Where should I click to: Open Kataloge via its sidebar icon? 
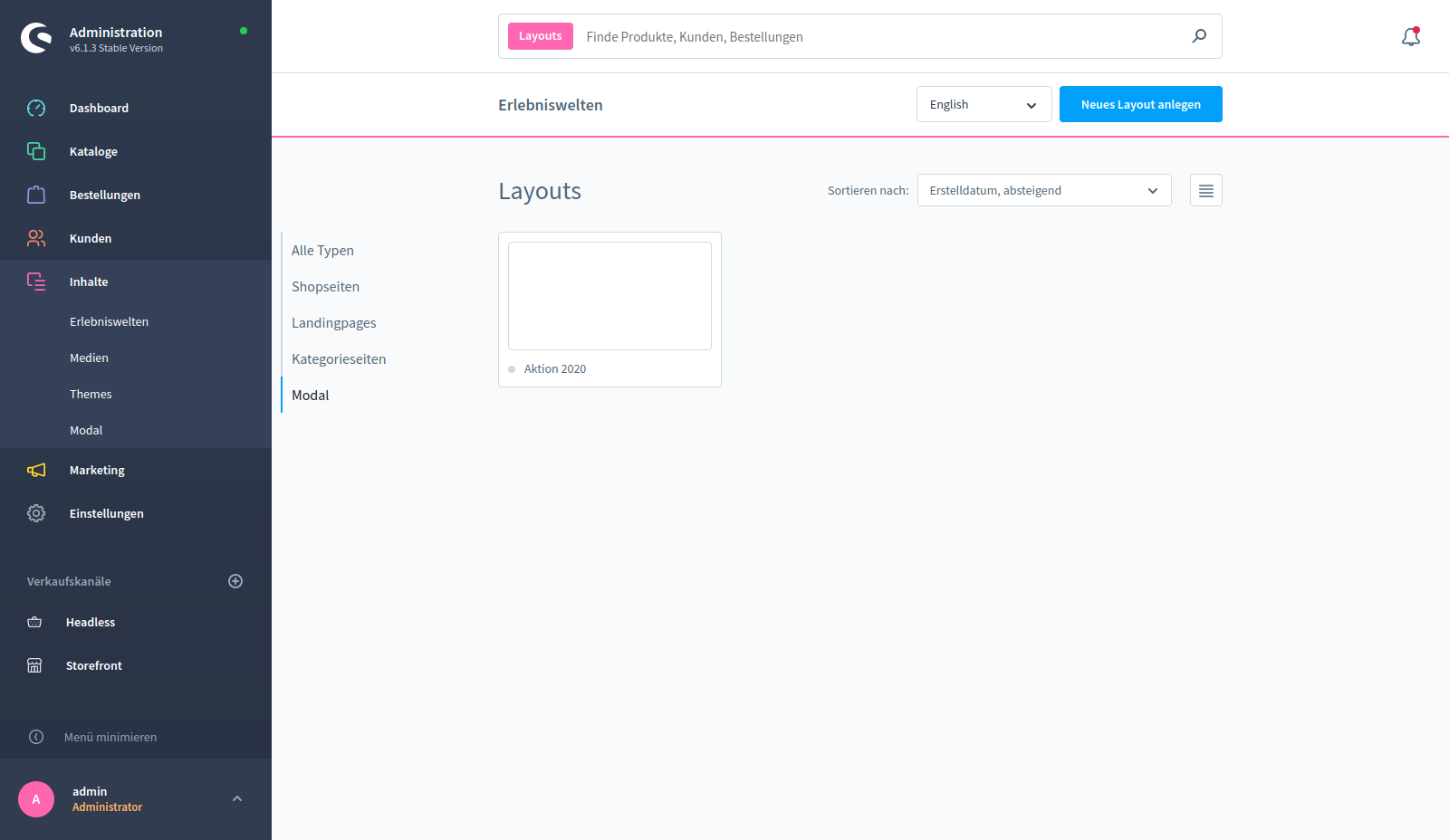click(x=36, y=151)
